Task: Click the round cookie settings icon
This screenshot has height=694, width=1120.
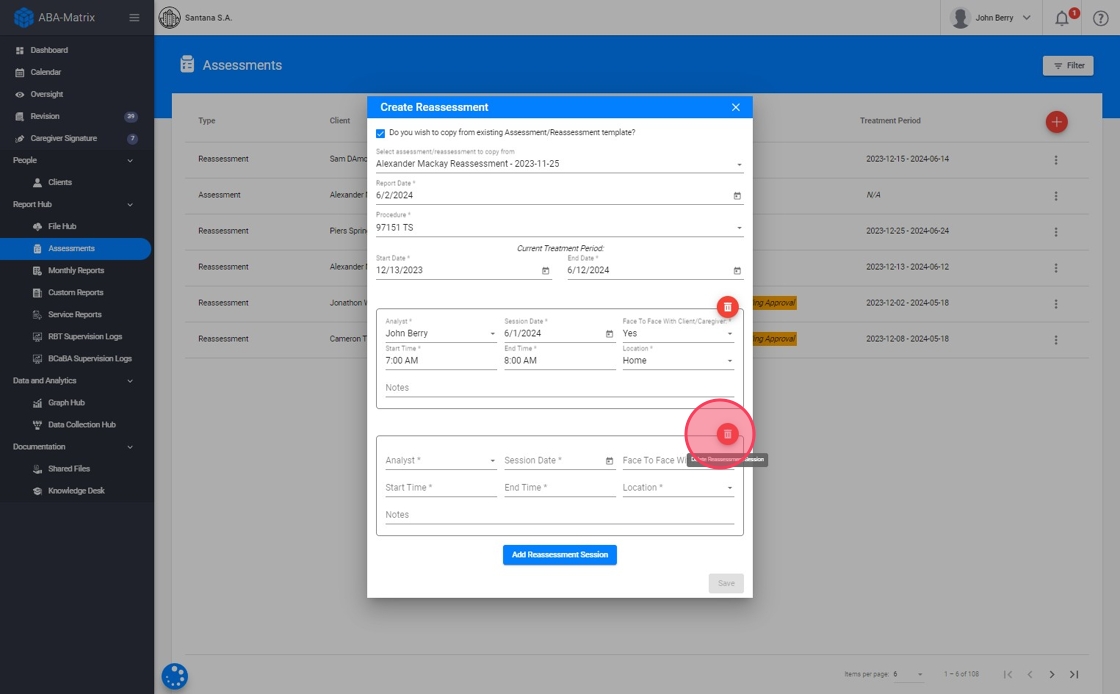Action: 174,676
